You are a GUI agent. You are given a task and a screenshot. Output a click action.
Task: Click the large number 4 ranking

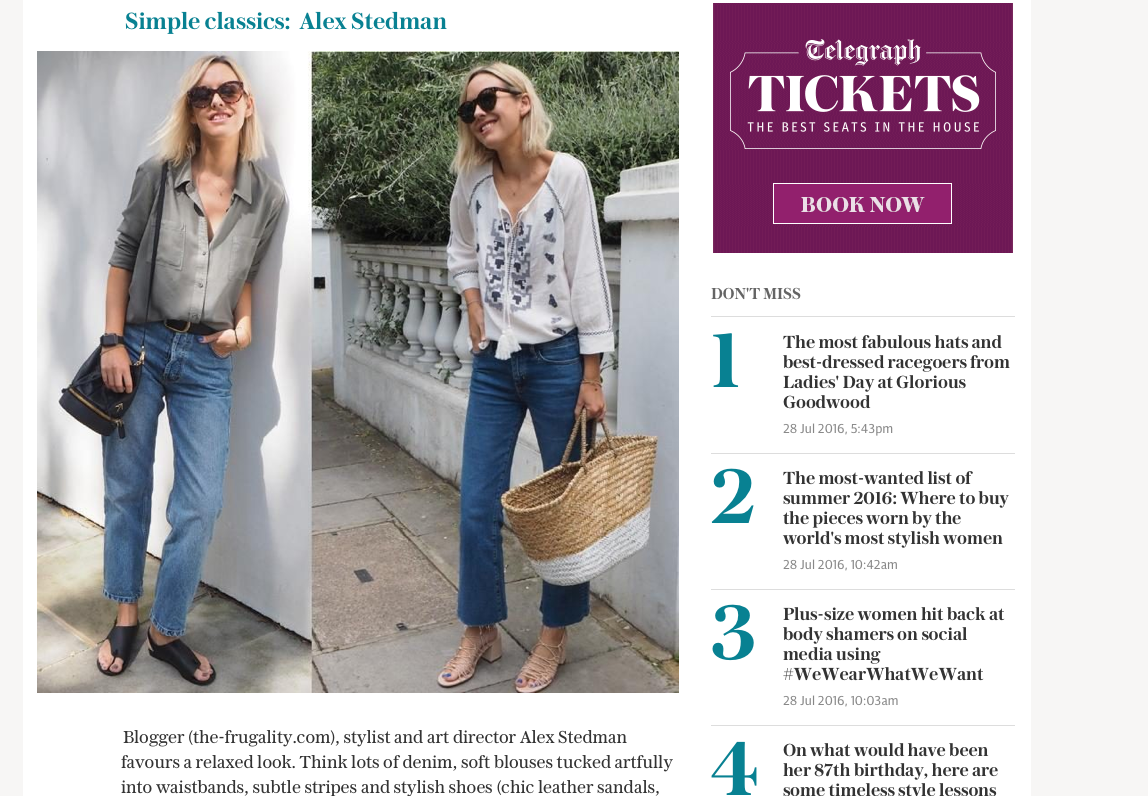(x=734, y=767)
